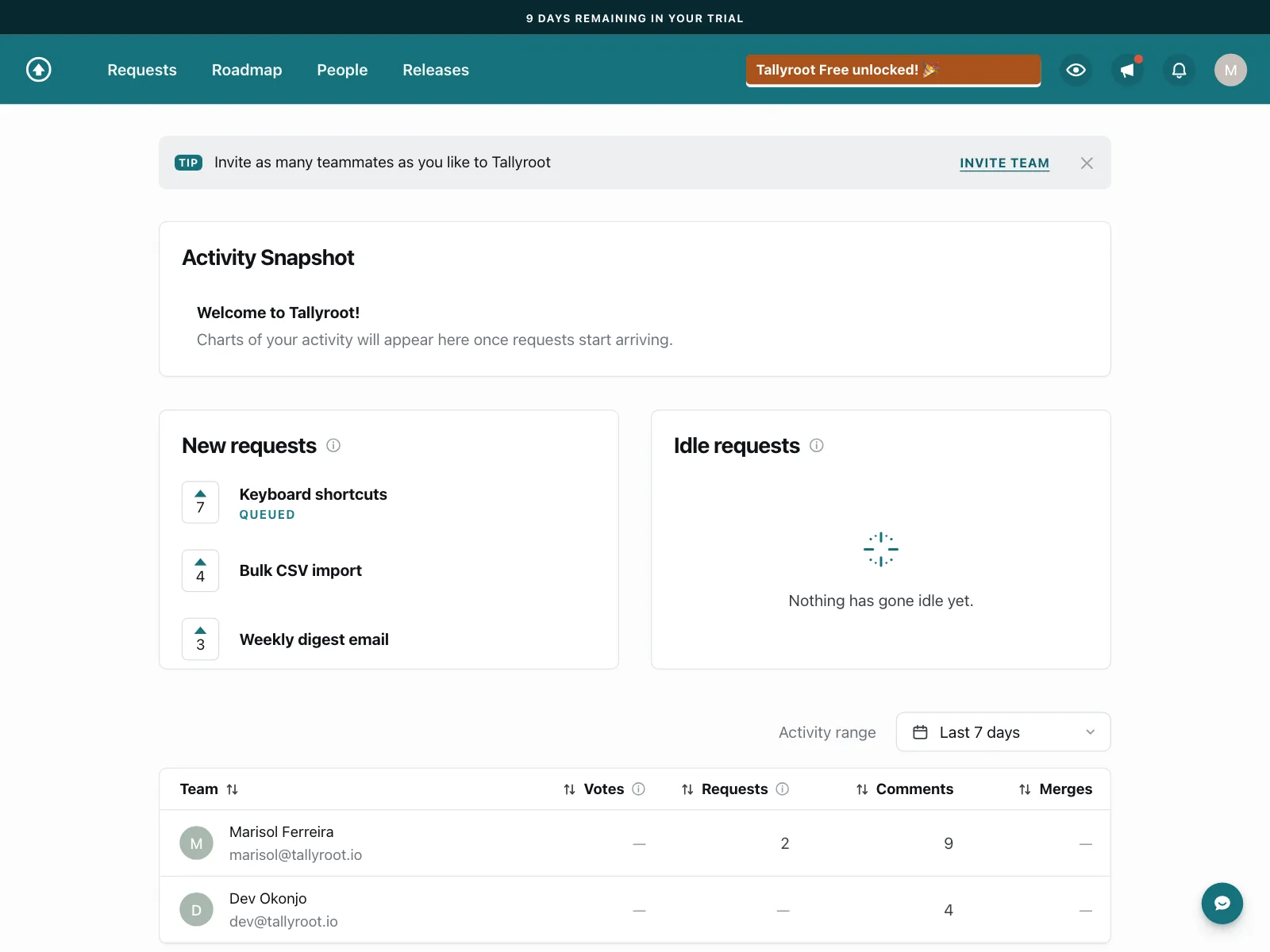Open the Weekly digest email request
The height and width of the screenshot is (952, 1270).
(314, 639)
